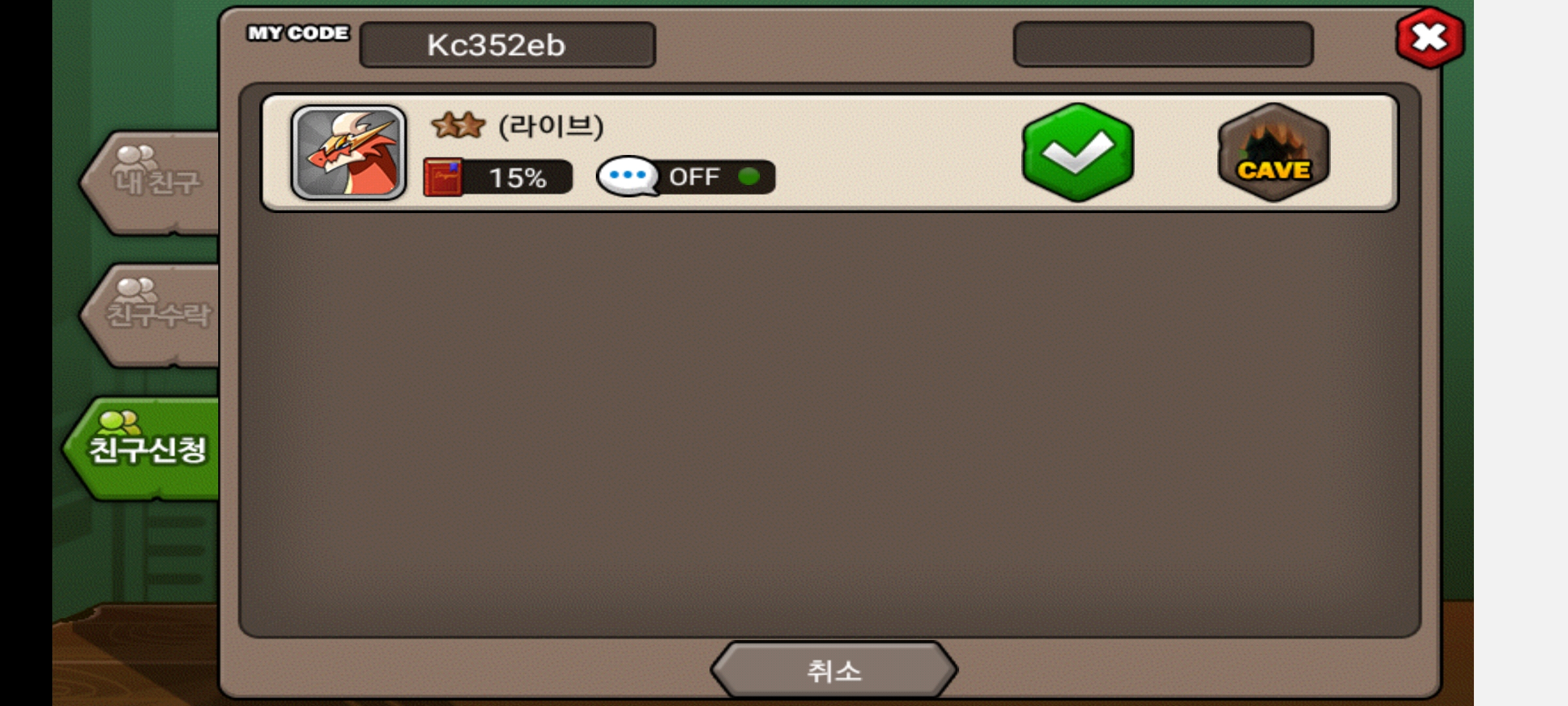The width and height of the screenshot is (1568, 706).
Task: Click the two bronze stars rank
Action: point(458,125)
